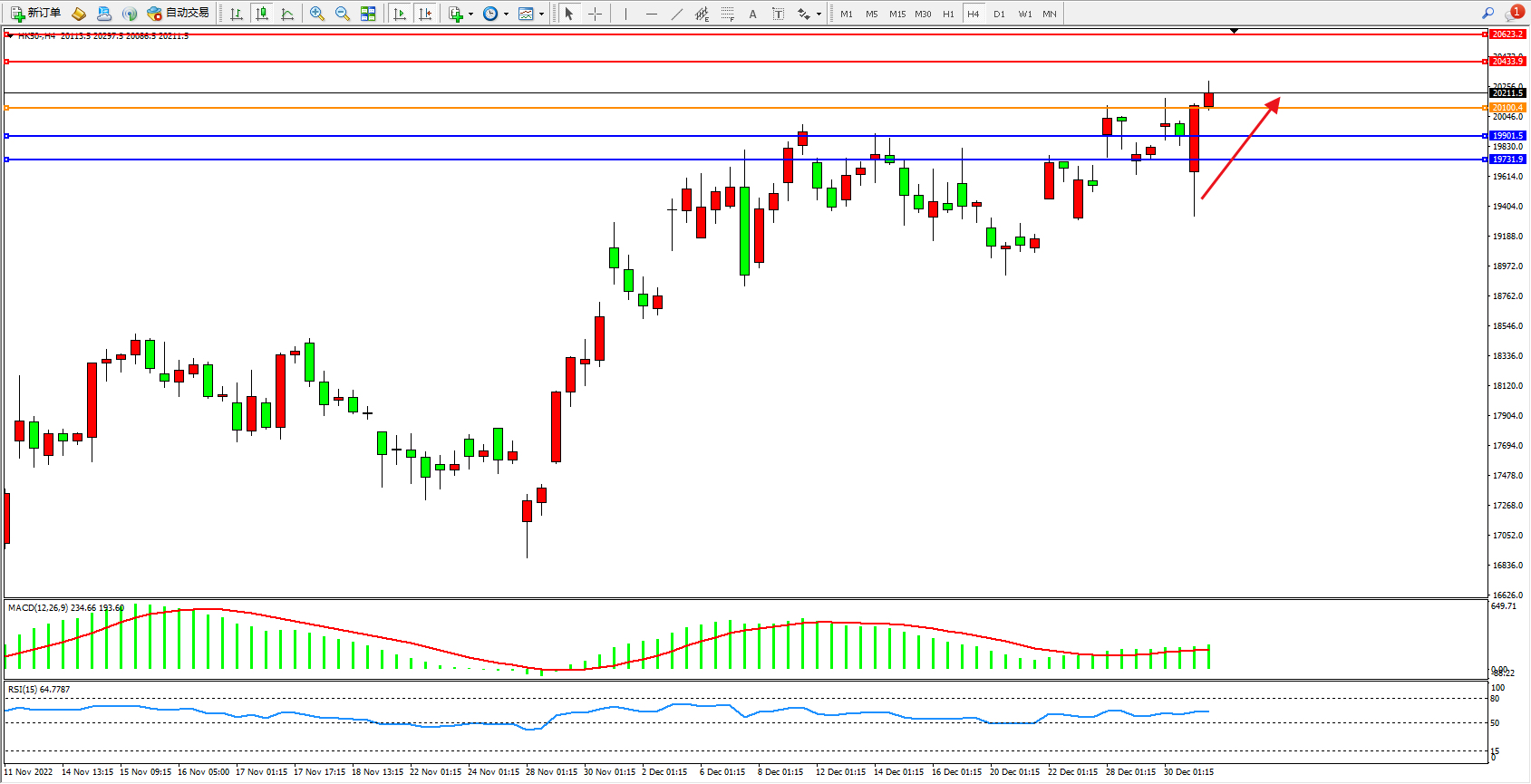Switch chart to line chart mode
The width and height of the screenshot is (1531, 784).
pos(287,14)
